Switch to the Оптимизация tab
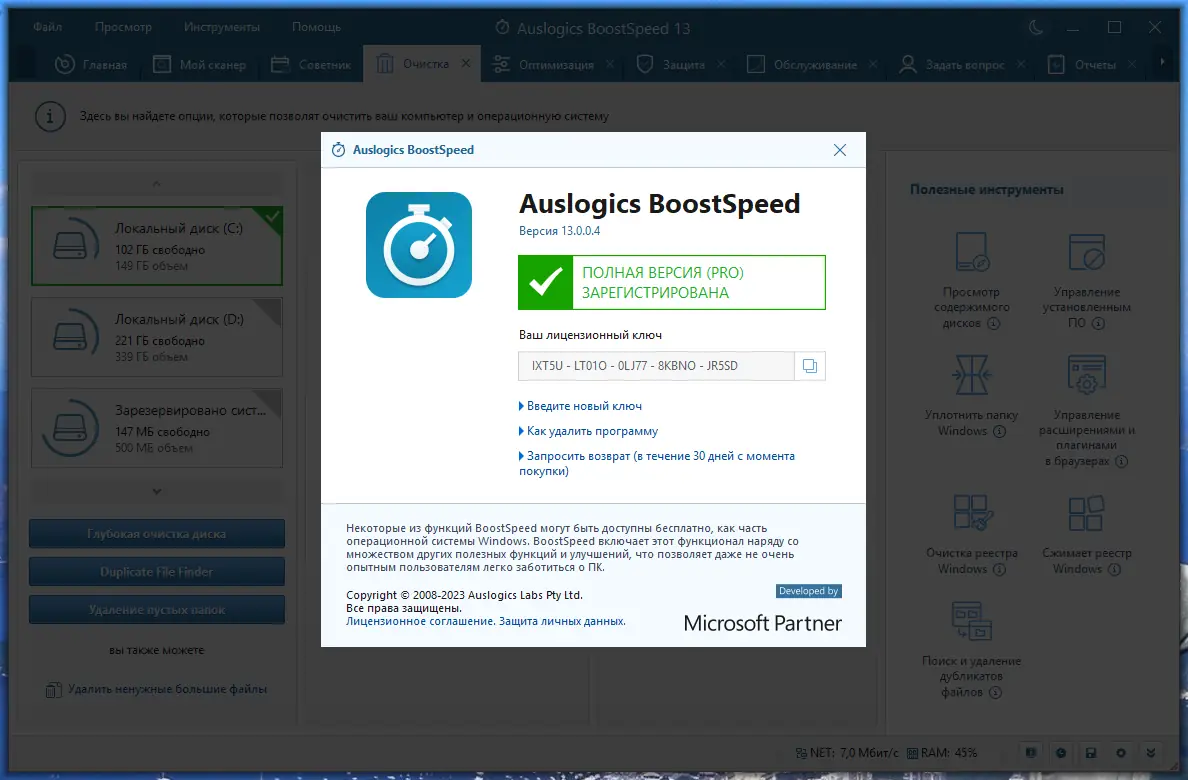 [x=544, y=64]
